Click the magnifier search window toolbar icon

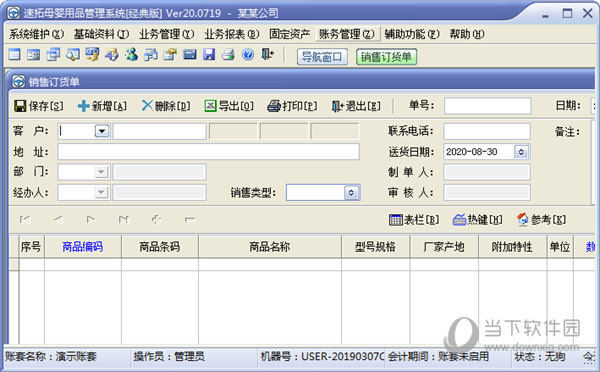[x=73, y=55]
